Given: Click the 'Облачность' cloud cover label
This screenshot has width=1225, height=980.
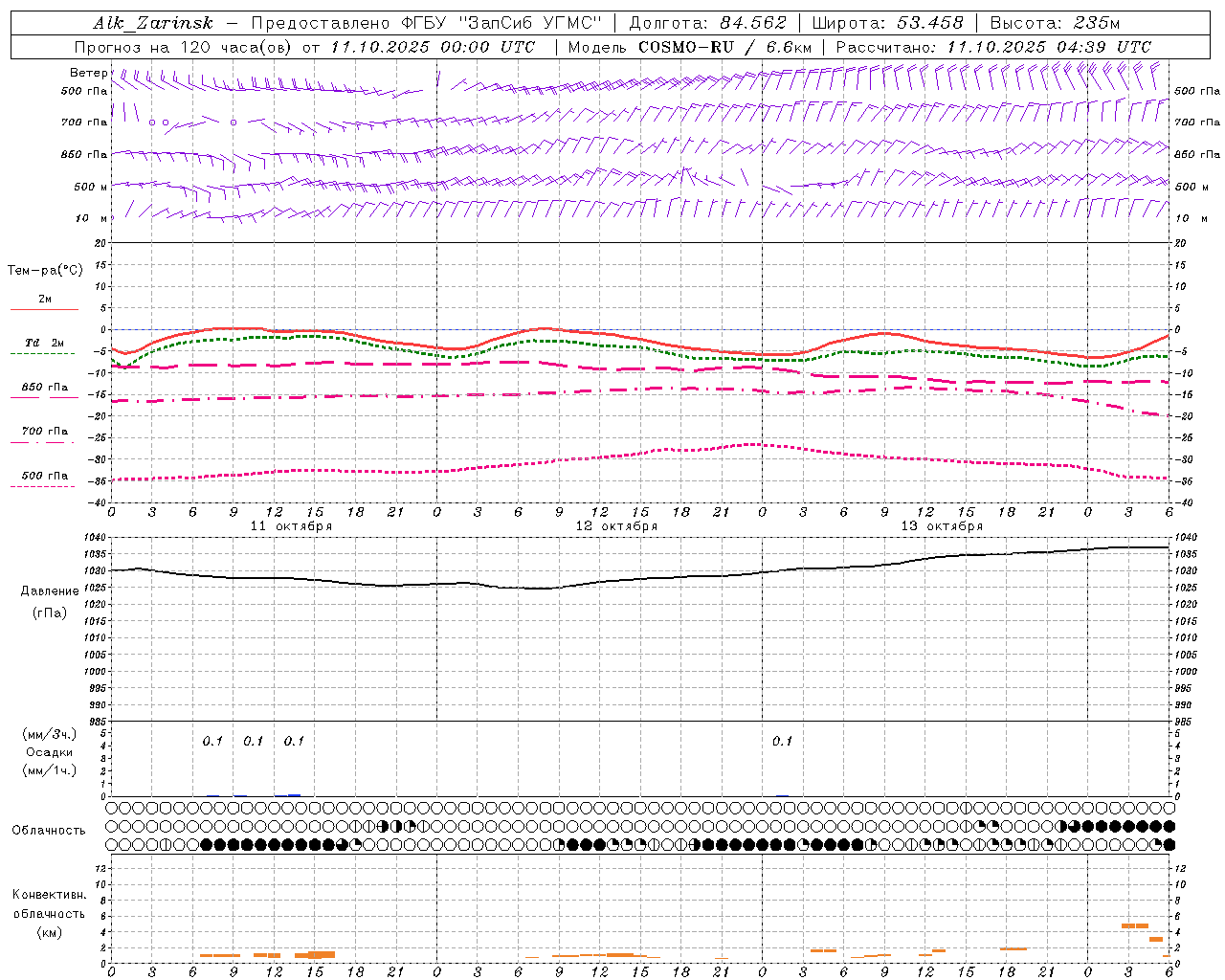Looking at the screenshot, I should pos(49,830).
